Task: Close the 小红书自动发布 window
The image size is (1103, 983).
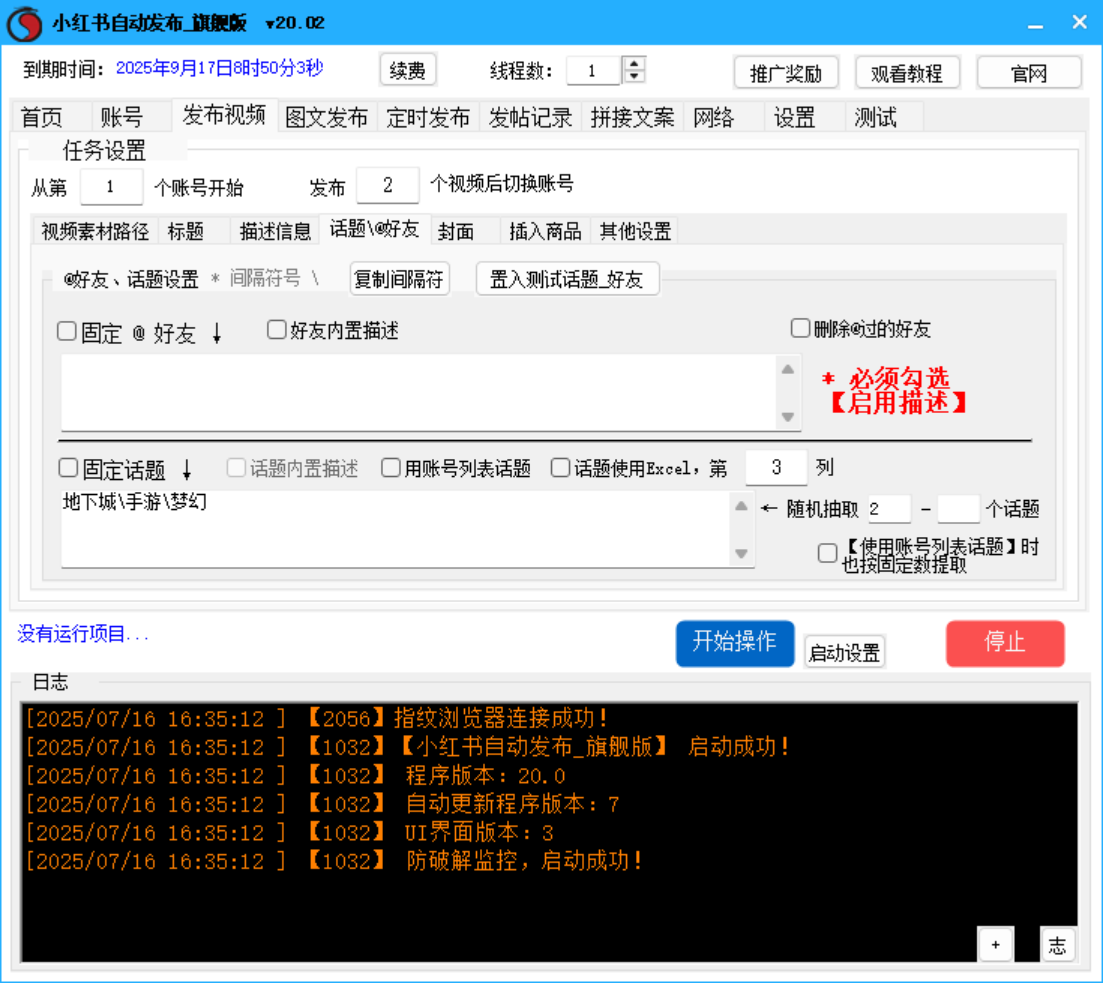Action: click(1080, 23)
